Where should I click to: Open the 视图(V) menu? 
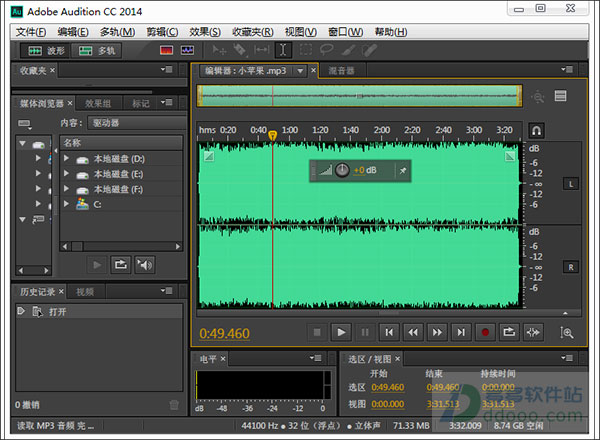(301, 32)
